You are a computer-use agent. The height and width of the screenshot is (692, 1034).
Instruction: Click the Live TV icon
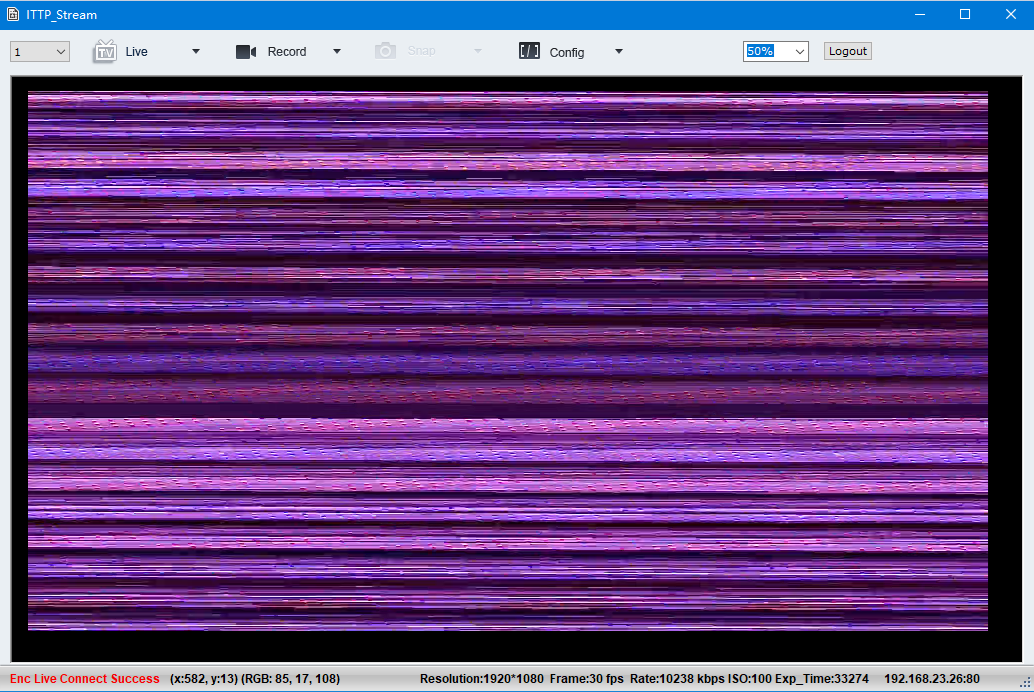105,51
